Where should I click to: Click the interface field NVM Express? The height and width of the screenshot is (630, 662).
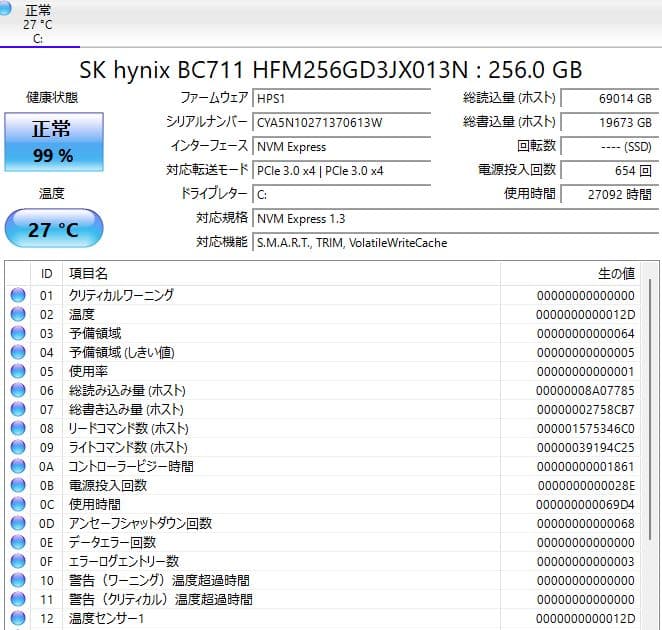click(x=341, y=147)
